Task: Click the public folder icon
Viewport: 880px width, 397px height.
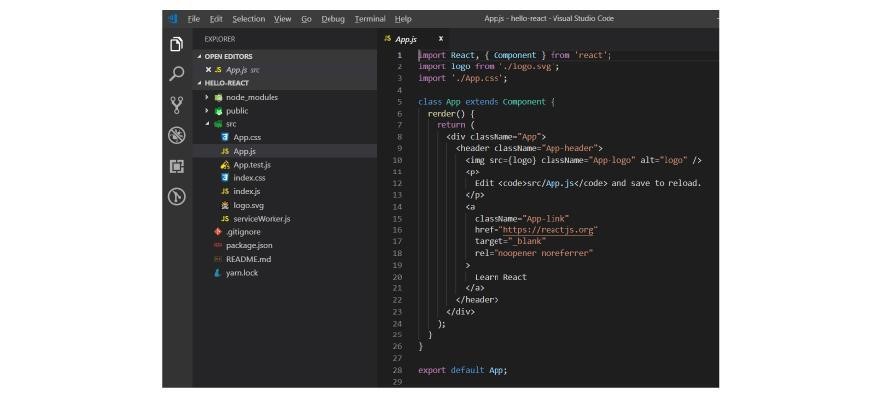Action: click(x=218, y=111)
